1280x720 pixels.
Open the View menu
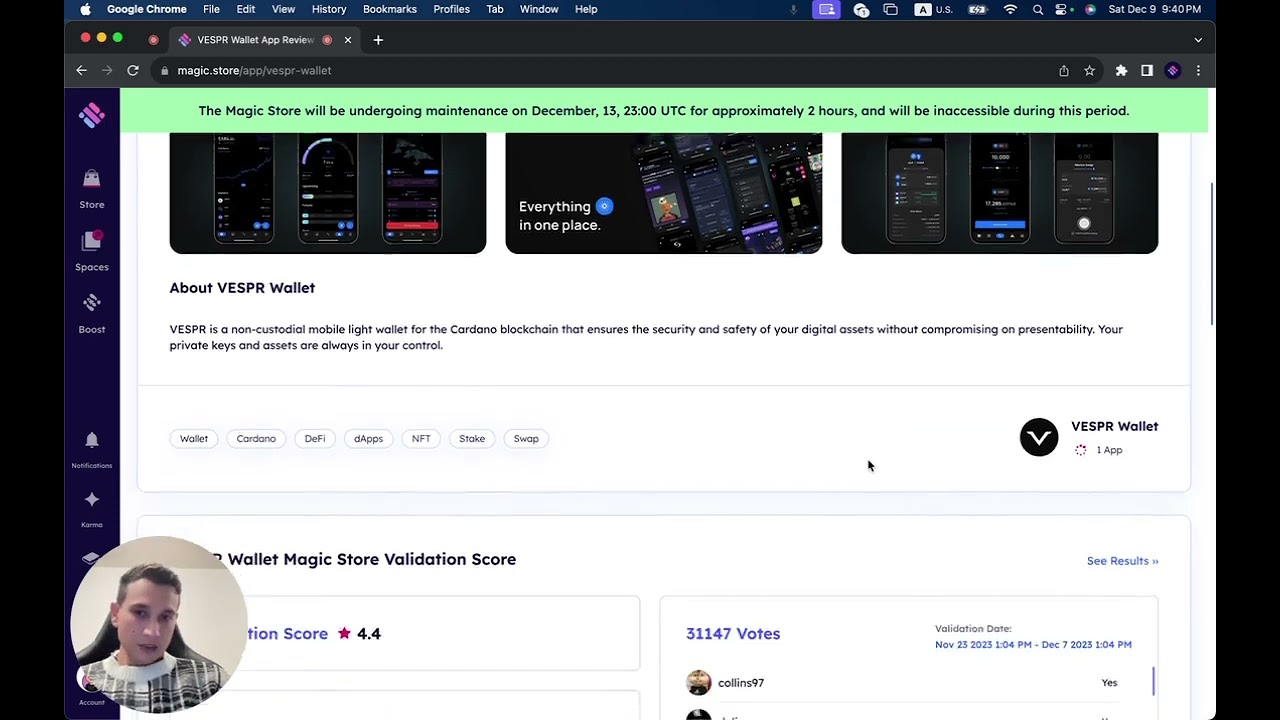(283, 9)
